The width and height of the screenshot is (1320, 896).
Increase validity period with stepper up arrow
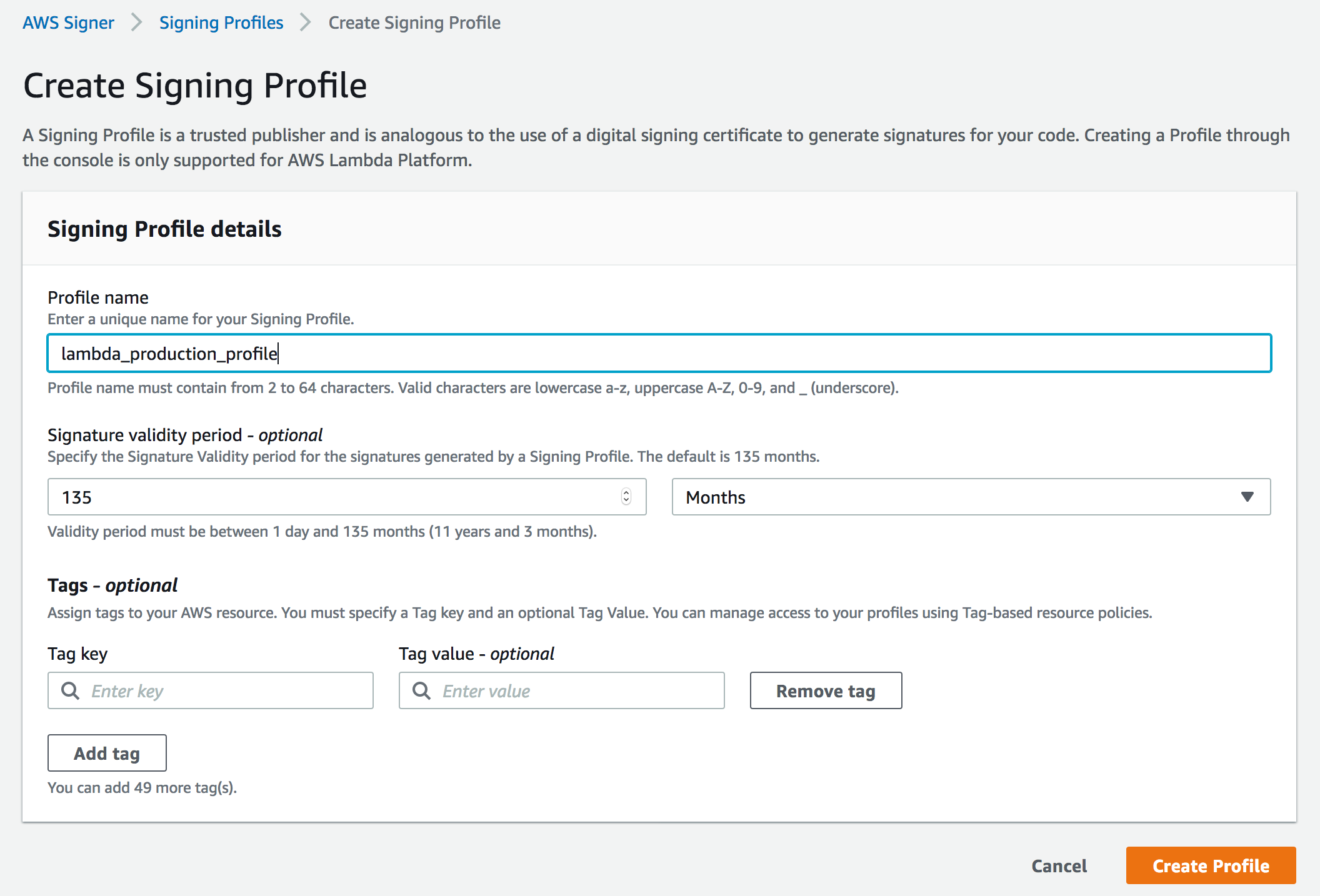(626, 492)
